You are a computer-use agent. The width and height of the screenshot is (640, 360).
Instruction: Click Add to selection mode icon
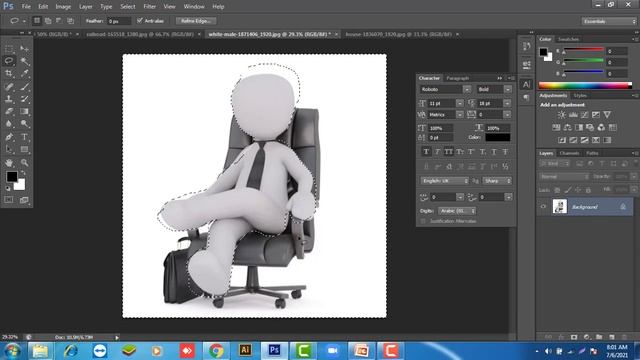(x=48, y=21)
